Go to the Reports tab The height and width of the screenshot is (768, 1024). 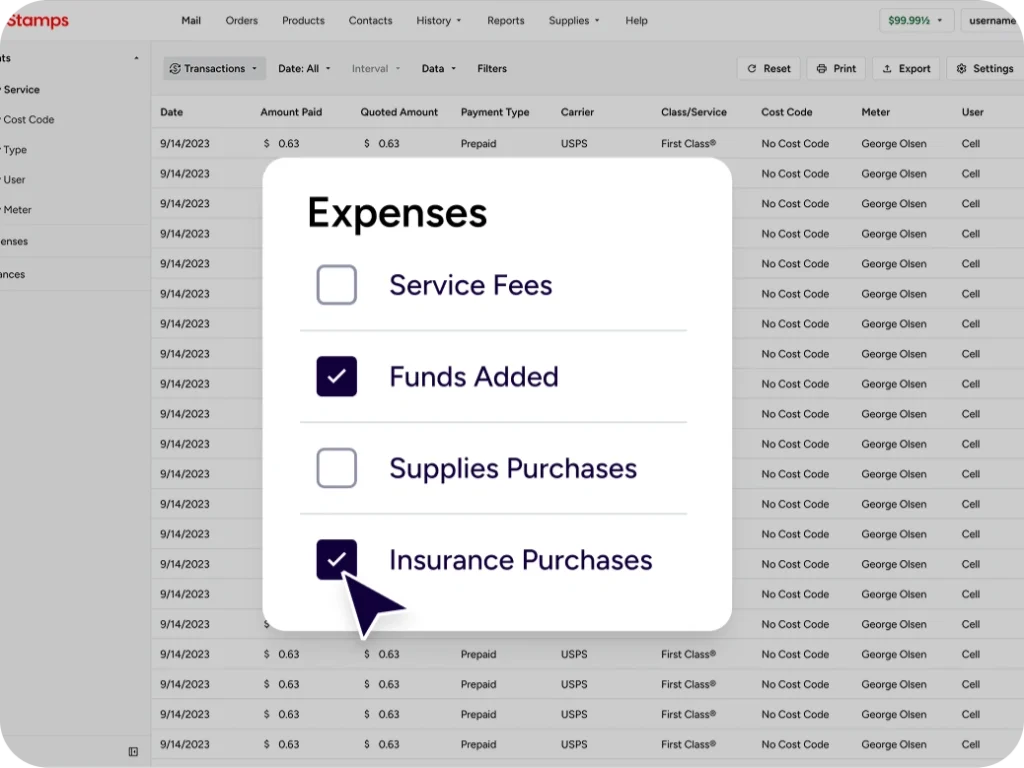click(x=505, y=21)
